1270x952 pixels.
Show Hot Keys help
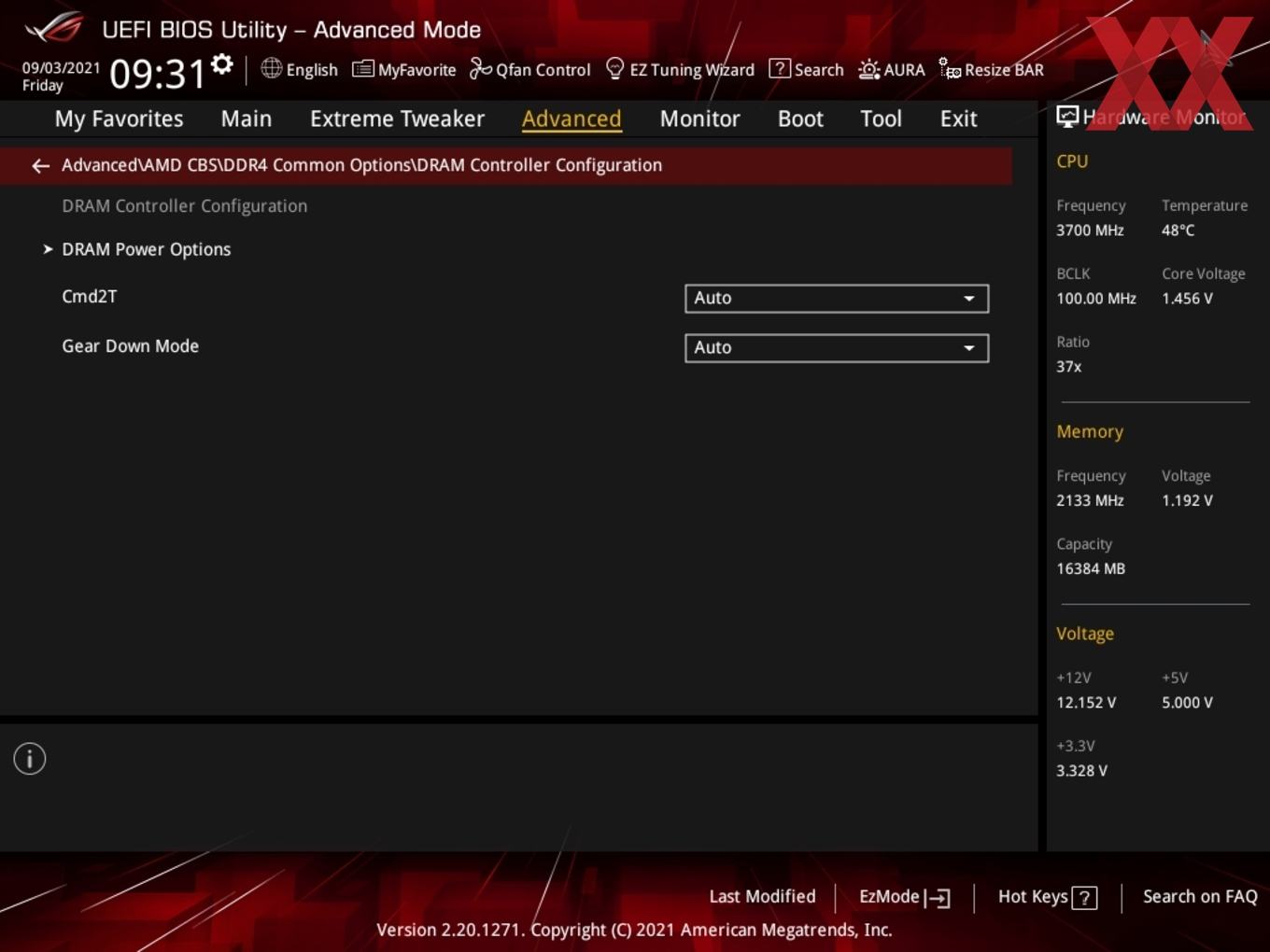click(x=1047, y=897)
